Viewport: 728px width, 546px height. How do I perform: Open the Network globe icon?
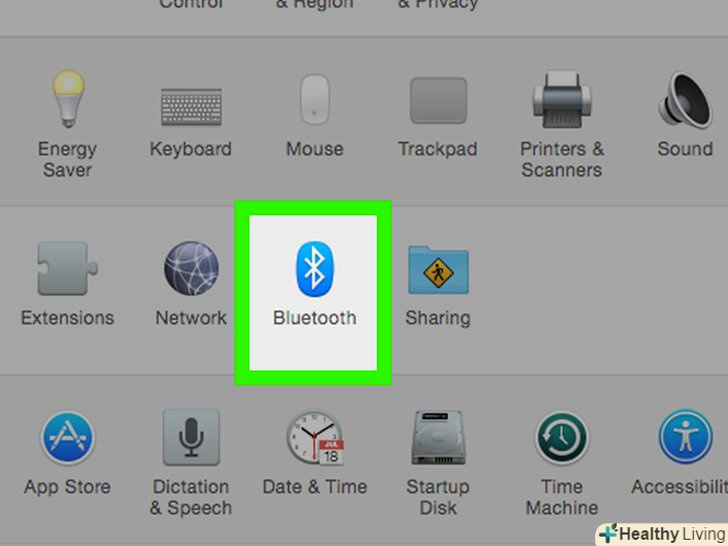(191, 268)
